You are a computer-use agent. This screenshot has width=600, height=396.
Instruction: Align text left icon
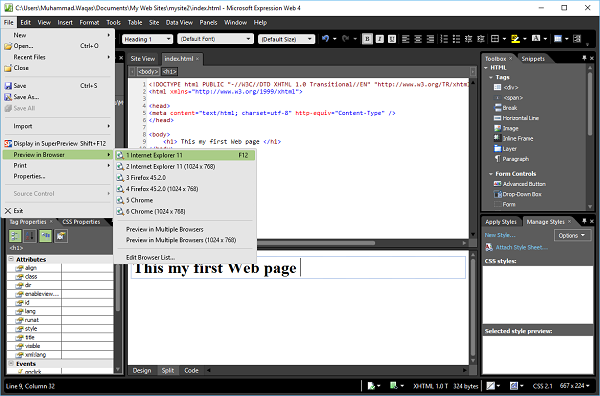click(406, 39)
